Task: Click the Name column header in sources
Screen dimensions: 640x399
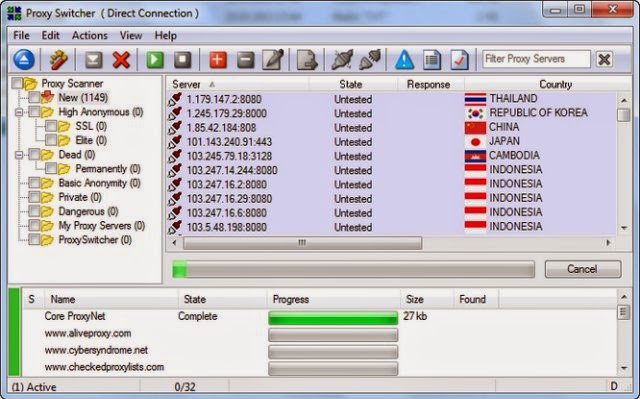Action: coord(111,299)
